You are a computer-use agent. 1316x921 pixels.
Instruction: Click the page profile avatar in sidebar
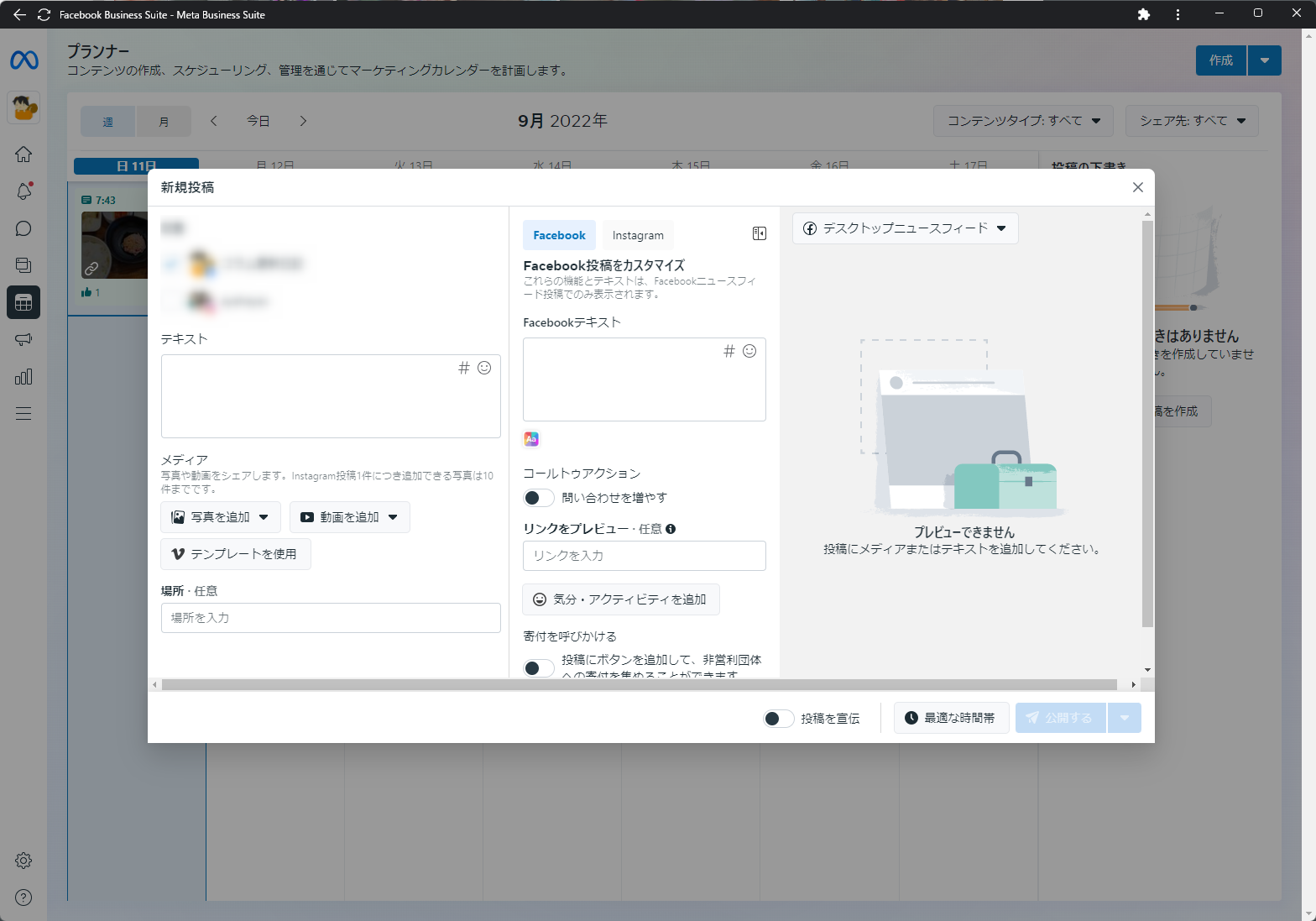[x=23, y=107]
